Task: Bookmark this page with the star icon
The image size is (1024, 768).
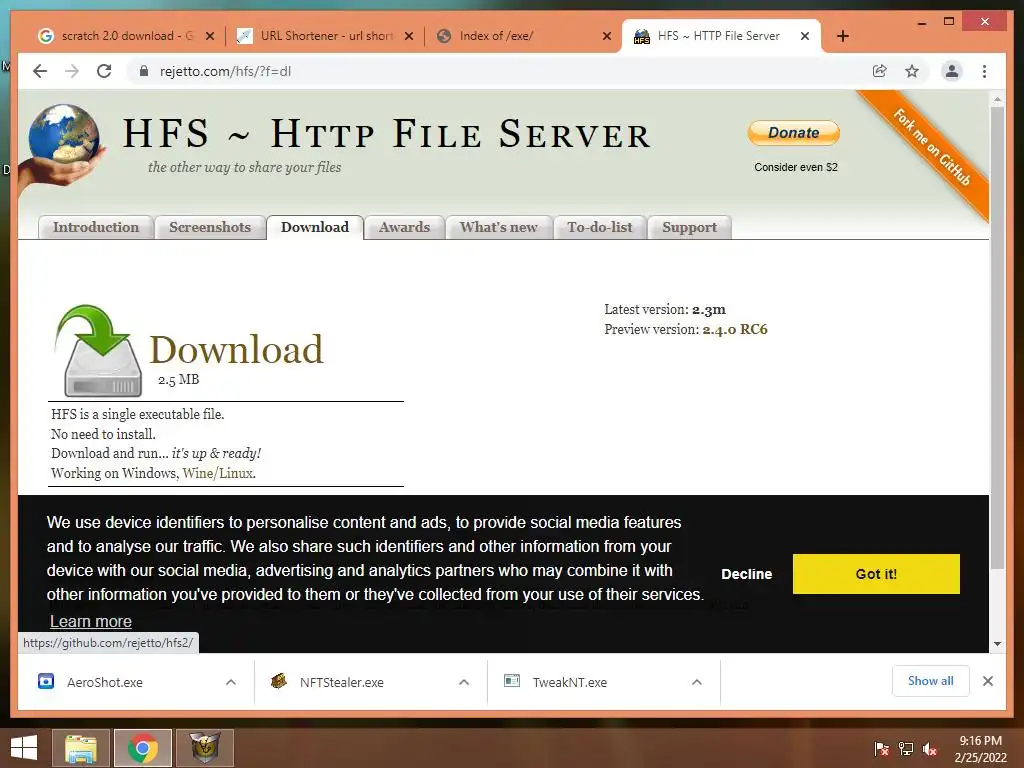Action: 912,71
